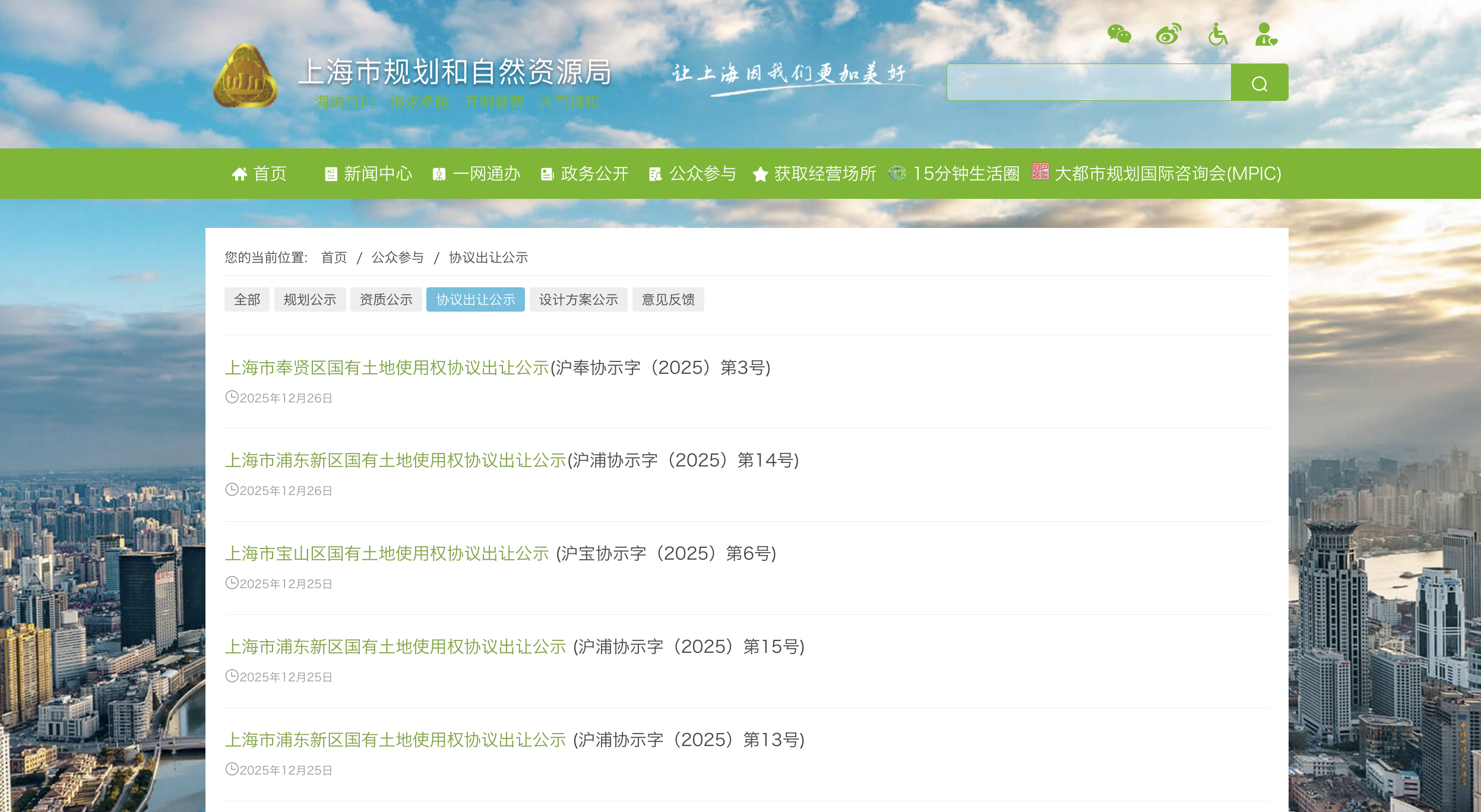This screenshot has height=812, width=1481.
Task: Click the WeChat icon in header
Action: pos(1119,34)
